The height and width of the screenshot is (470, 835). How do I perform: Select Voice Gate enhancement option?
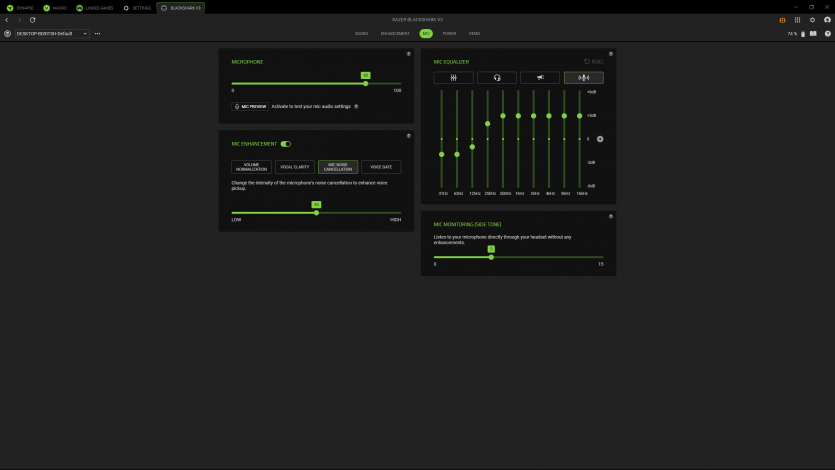(x=381, y=167)
